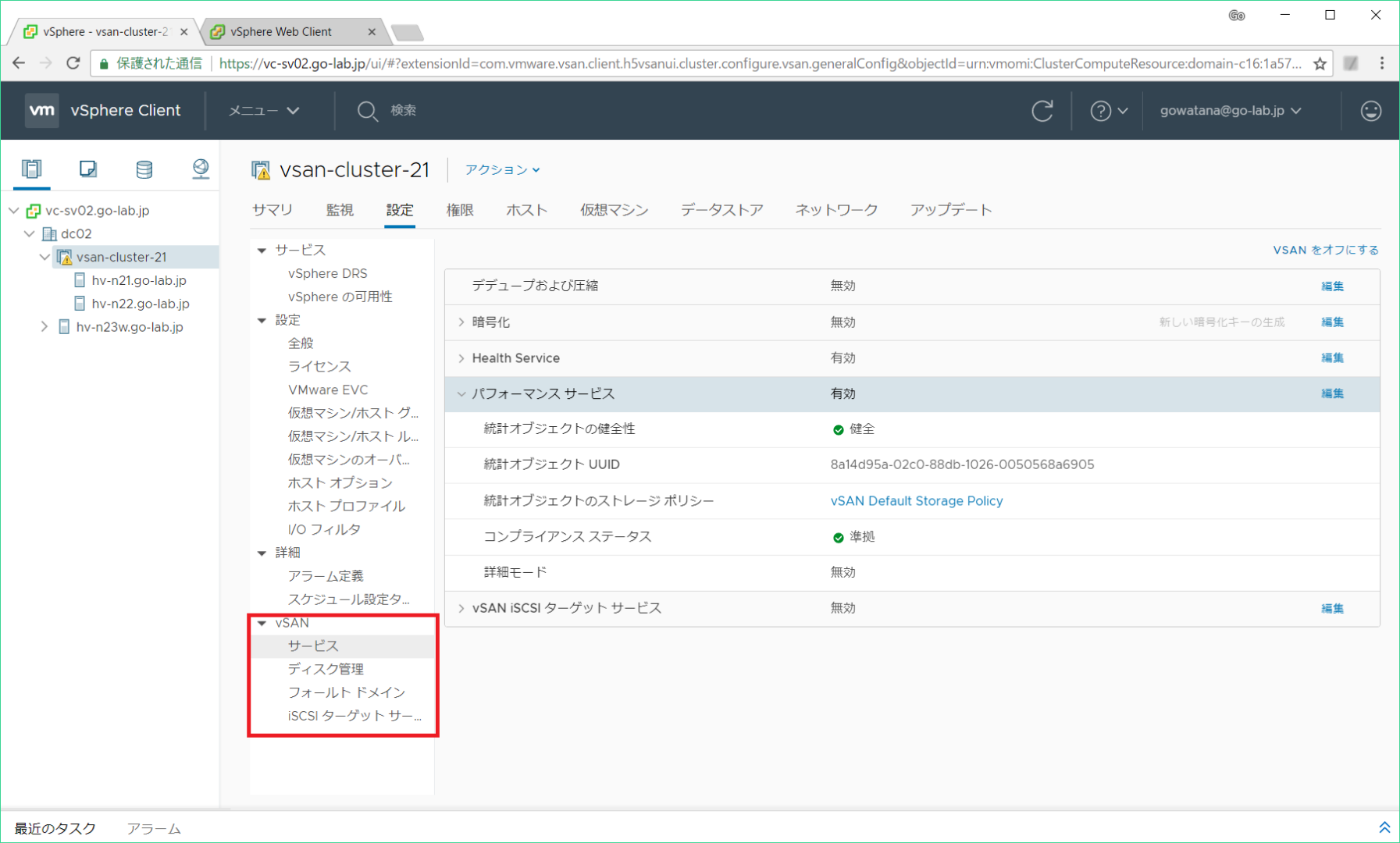This screenshot has width=1400, height=843.
Task: Expand the bottom panel with double chevron
Action: 1384,827
